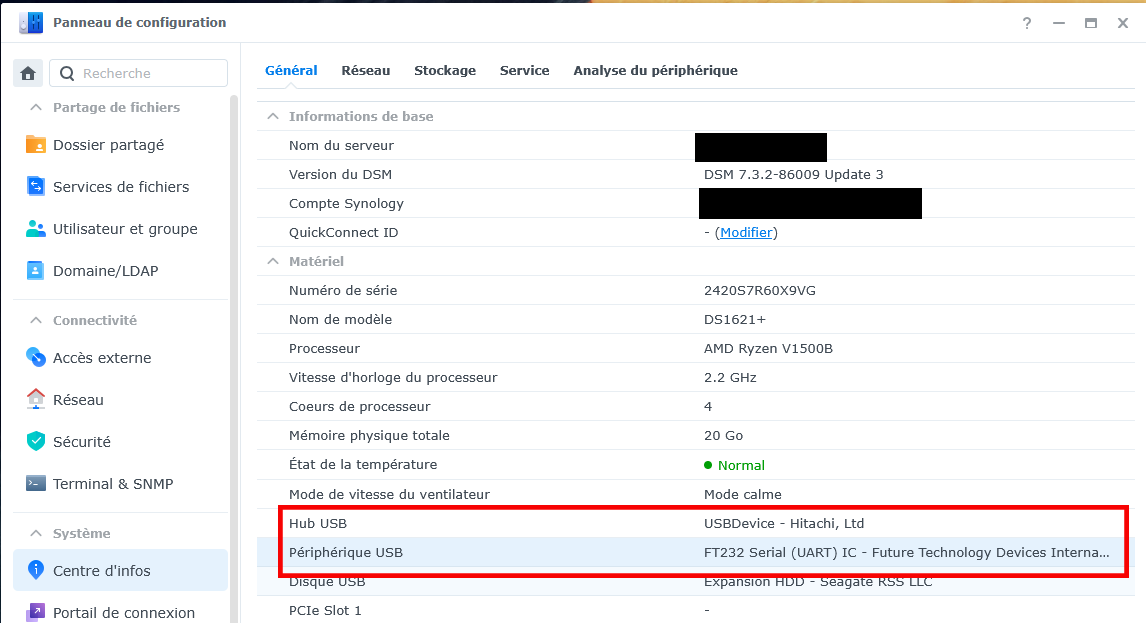Open Domaine/LDAP icon

click(x=35, y=271)
